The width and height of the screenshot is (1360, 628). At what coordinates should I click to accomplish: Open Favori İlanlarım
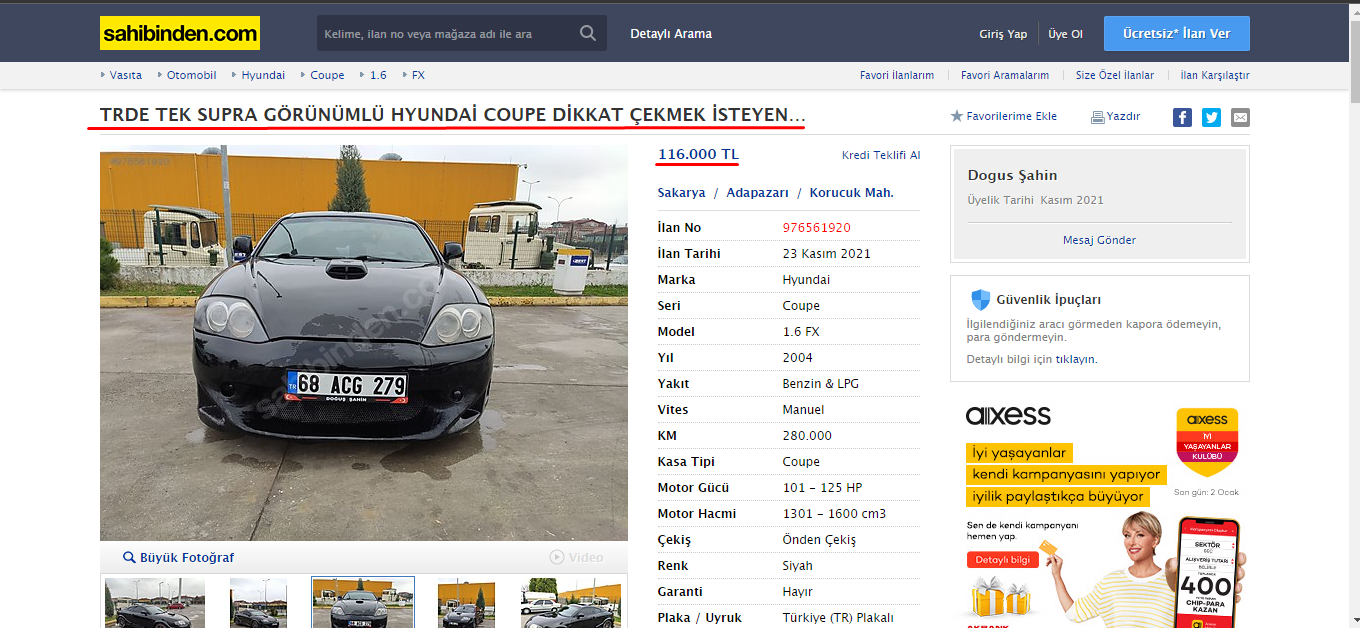pos(897,75)
